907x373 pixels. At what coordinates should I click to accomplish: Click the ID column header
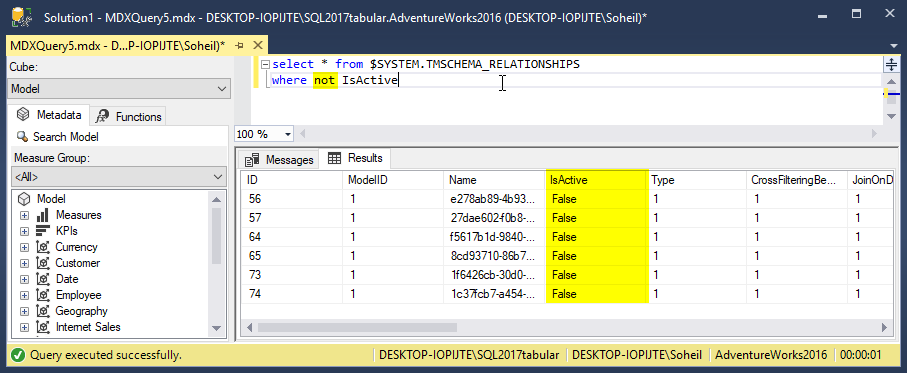pos(292,180)
